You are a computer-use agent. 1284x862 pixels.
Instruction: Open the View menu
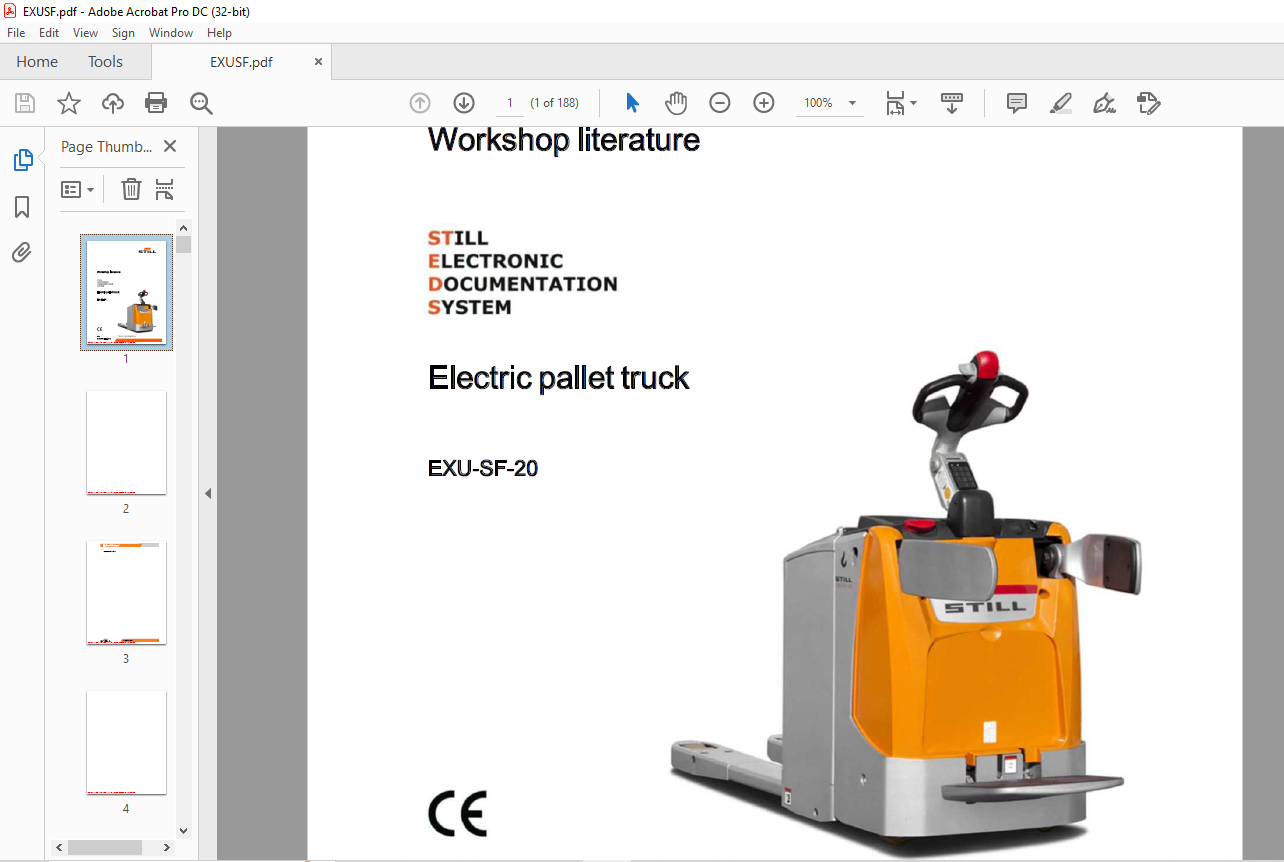click(86, 33)
